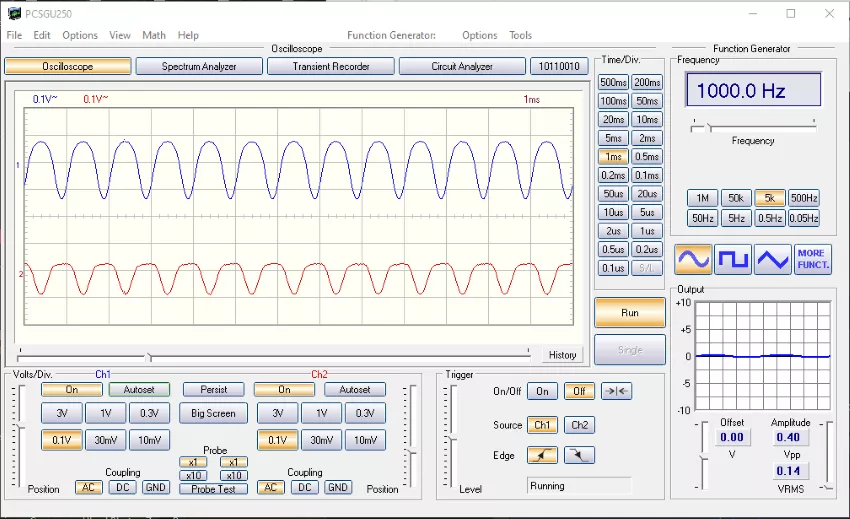
Task: Select the square wave function button
Action: click(733, 259)
